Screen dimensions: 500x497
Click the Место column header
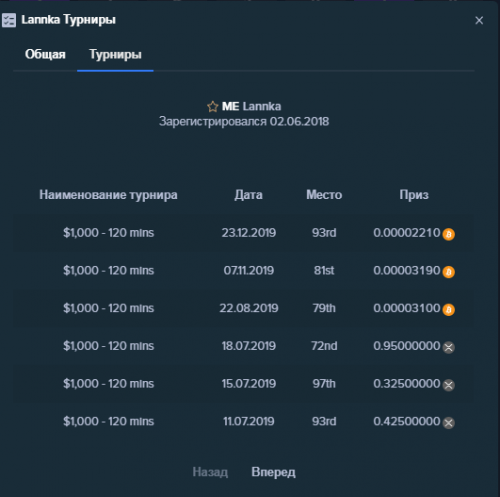coord(324,195)
